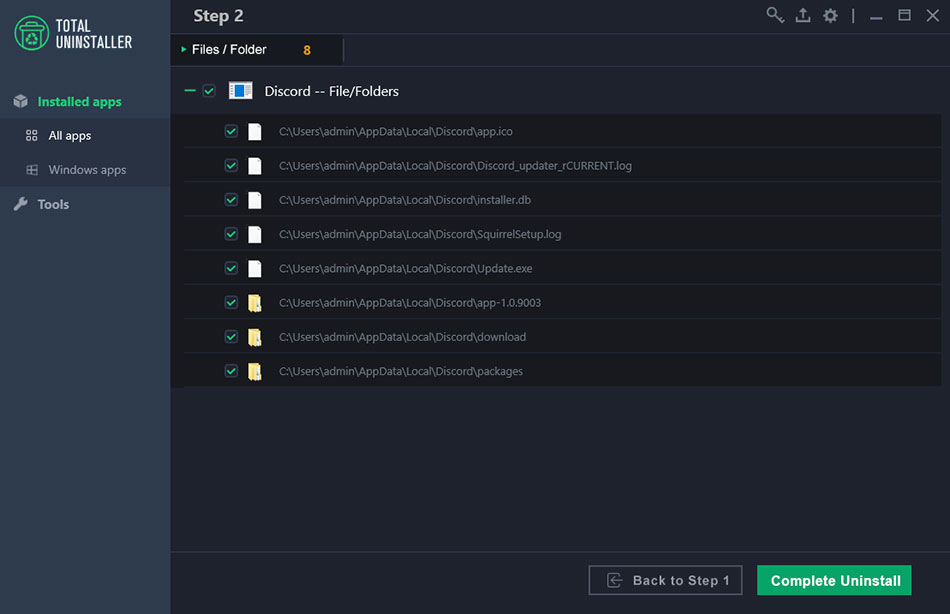Select the app-1.0.9003 folder path text
This screenshot has width=950, height=614.
[x=410, y=302]
